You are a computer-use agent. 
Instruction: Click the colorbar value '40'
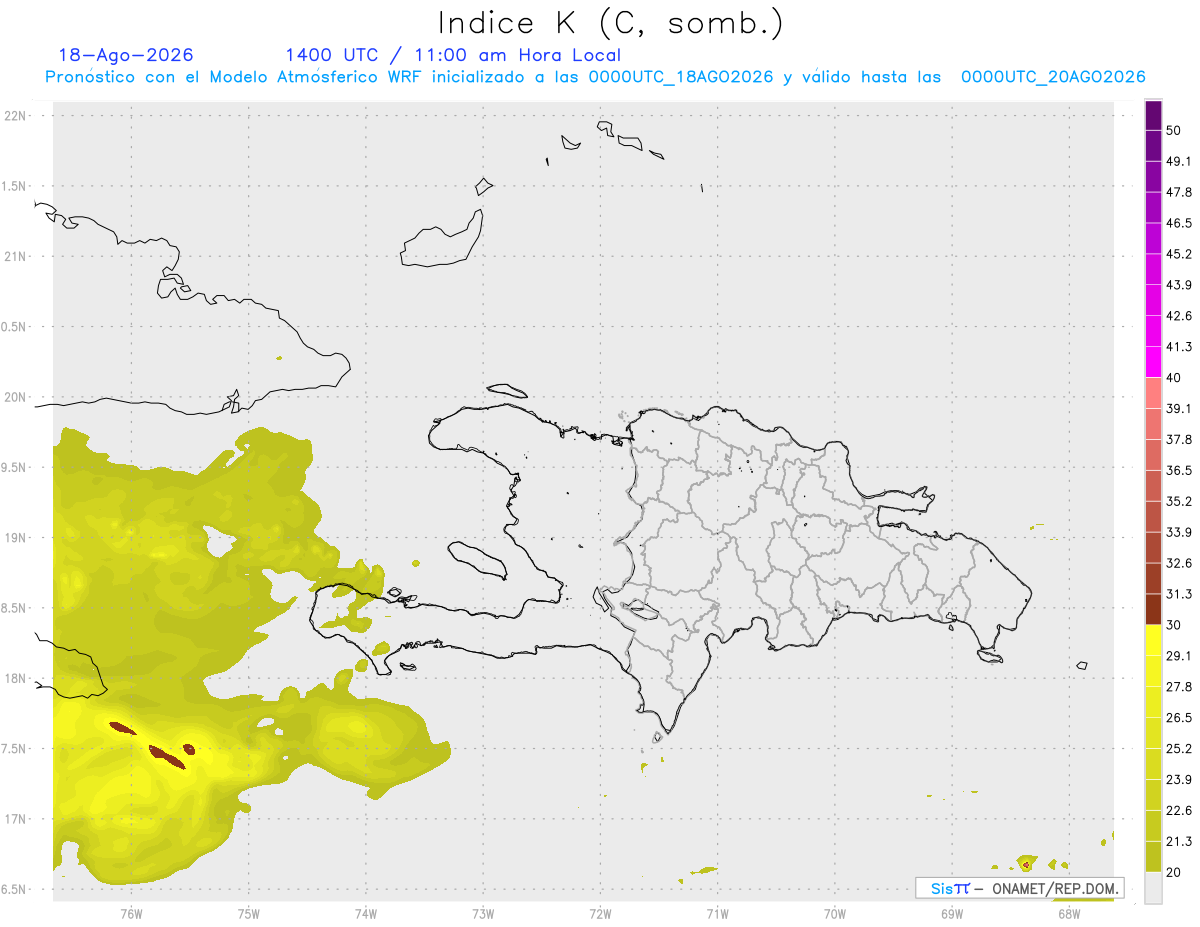pyautogui.click(x=1174, y=378)
